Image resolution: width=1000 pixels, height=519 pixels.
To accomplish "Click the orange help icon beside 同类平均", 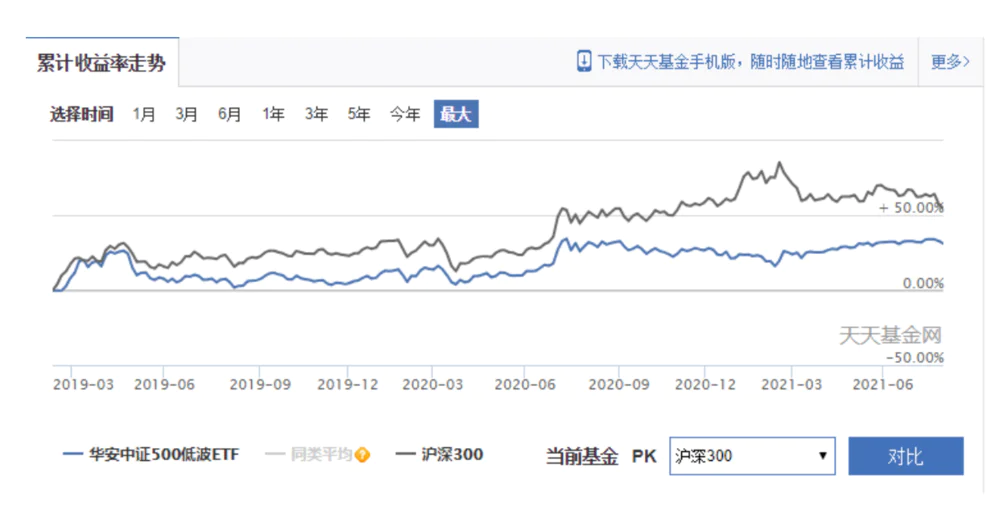I will [362, 455].
